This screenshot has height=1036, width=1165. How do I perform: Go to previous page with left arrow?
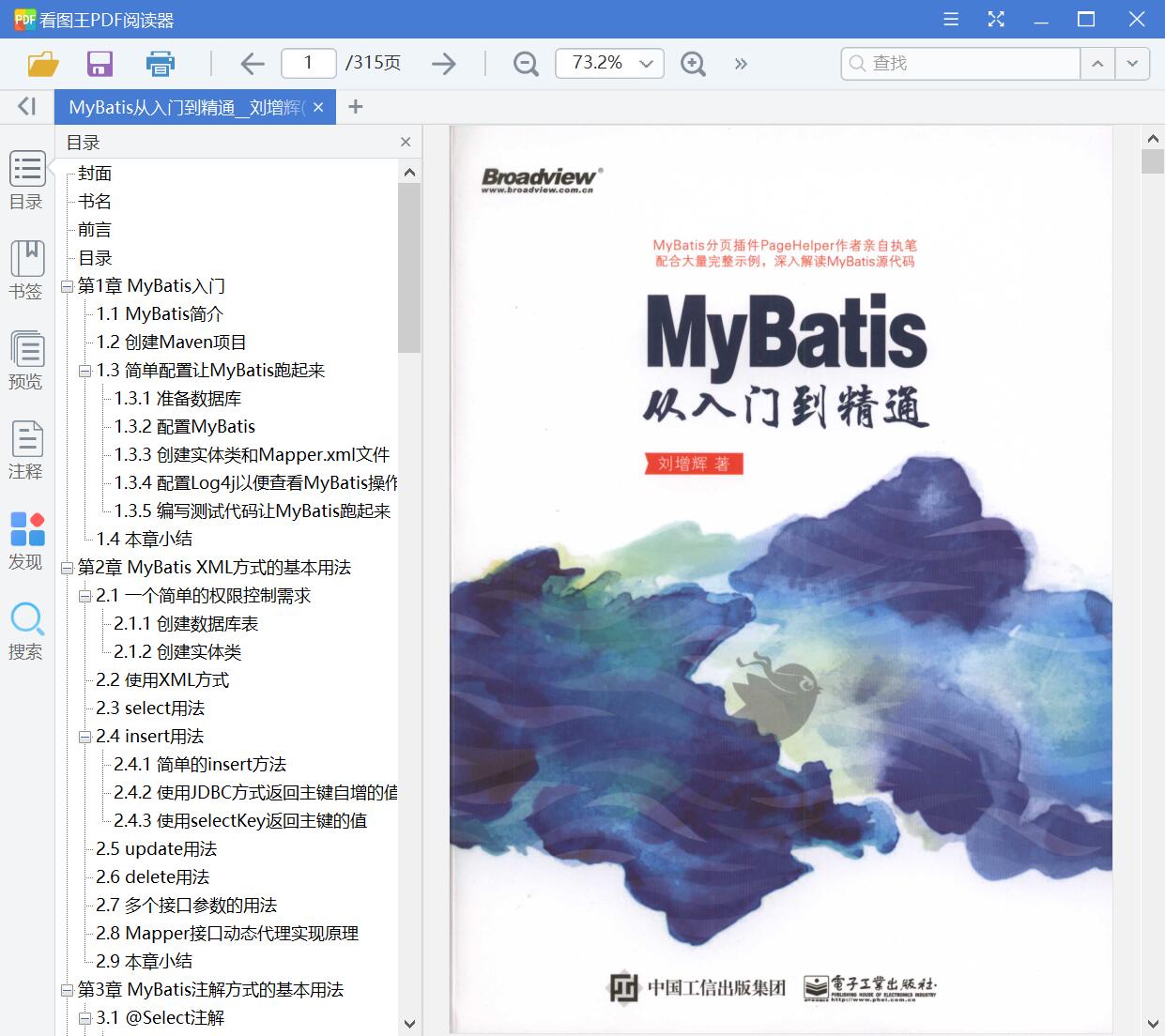pyautogui.click(x=252, y=64)
